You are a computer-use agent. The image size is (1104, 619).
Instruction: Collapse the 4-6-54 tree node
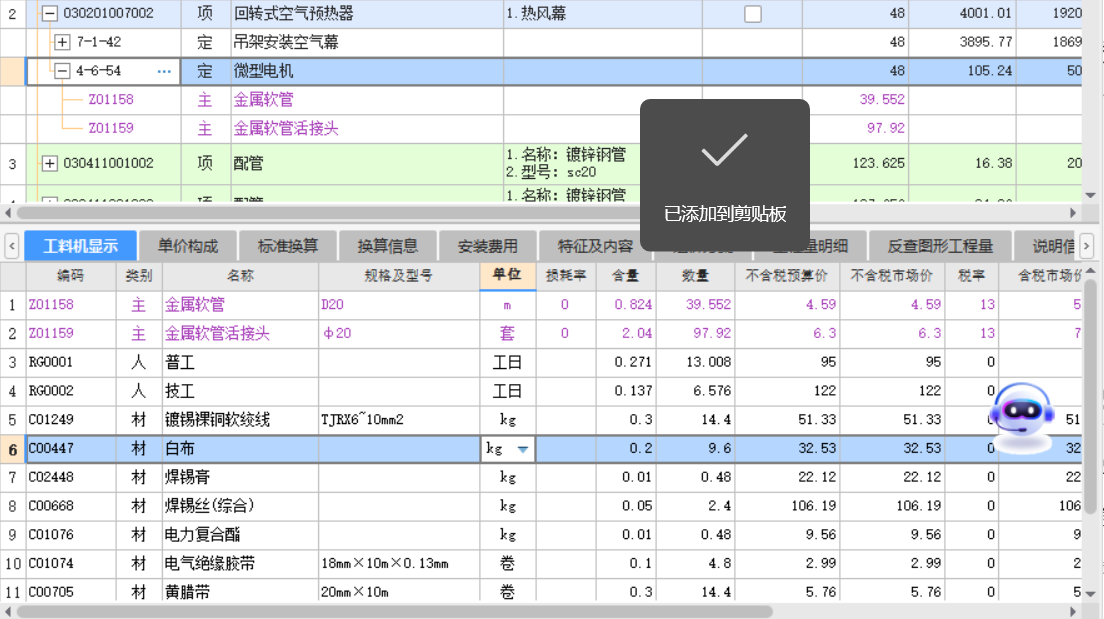pos(62,71)
